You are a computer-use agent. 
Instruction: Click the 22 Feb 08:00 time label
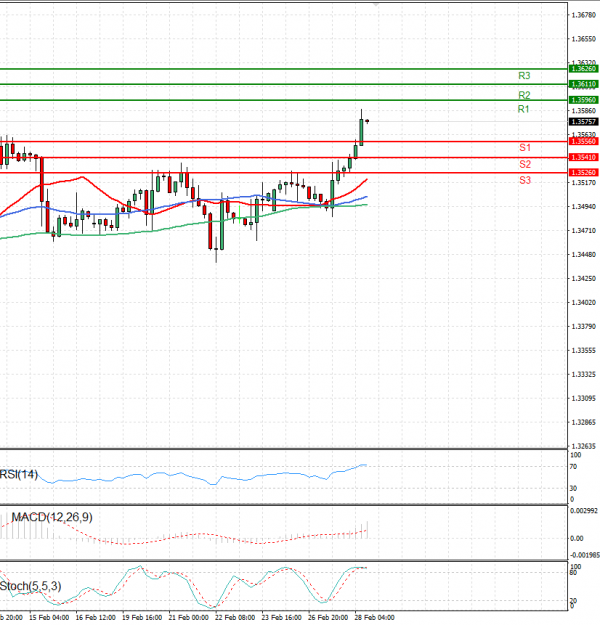point(235,617)
